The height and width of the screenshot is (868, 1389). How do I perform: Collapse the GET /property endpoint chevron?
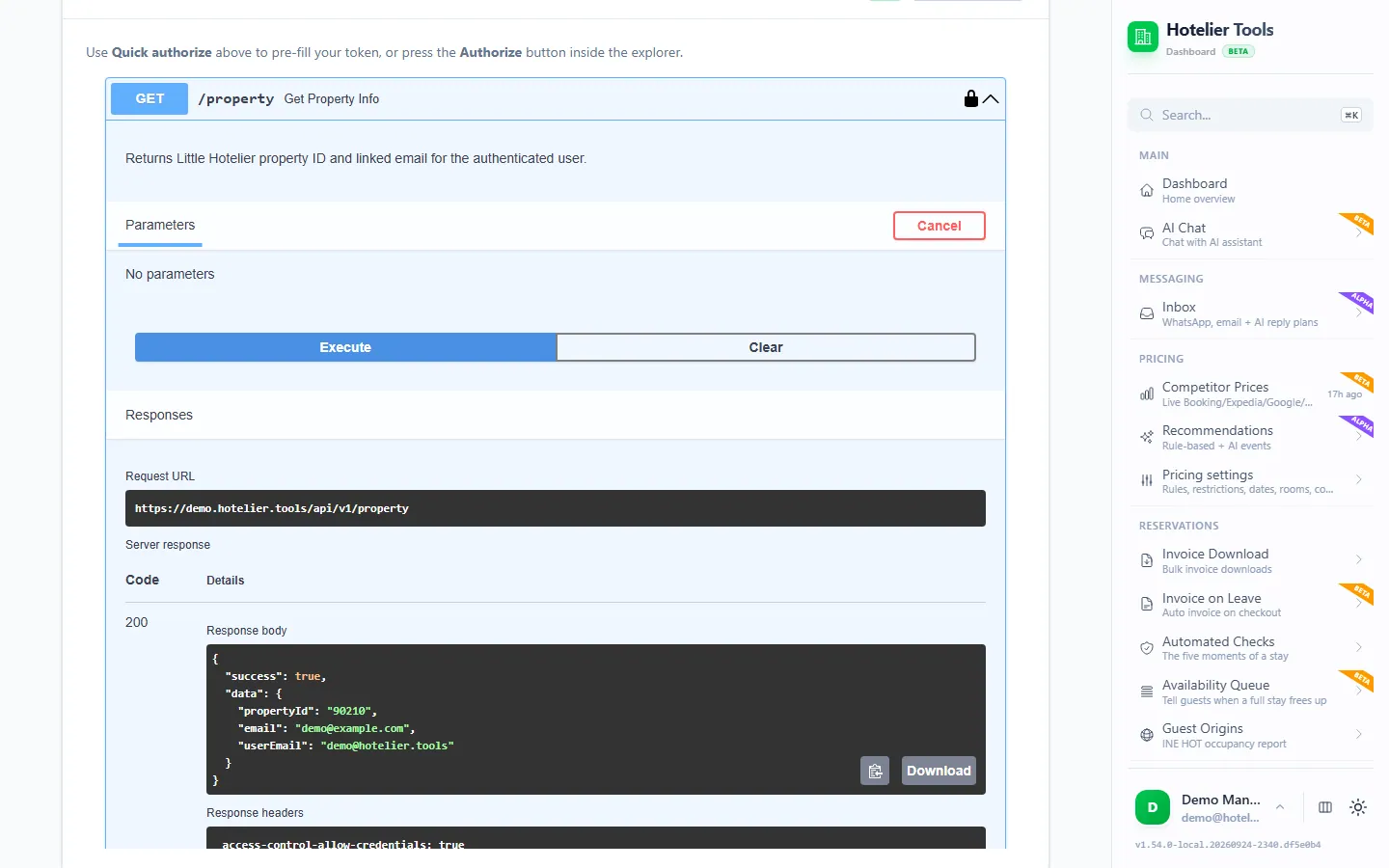(991, 98)
